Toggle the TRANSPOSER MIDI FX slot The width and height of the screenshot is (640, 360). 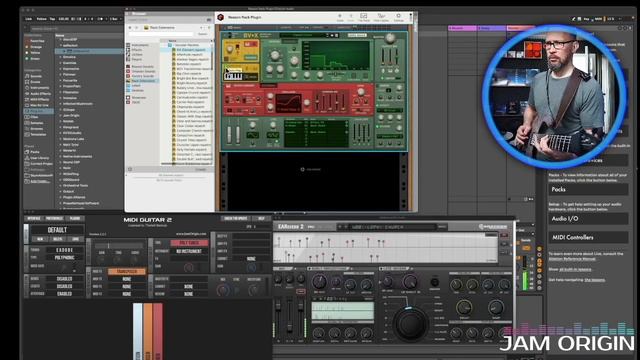(x=127, y=271)
